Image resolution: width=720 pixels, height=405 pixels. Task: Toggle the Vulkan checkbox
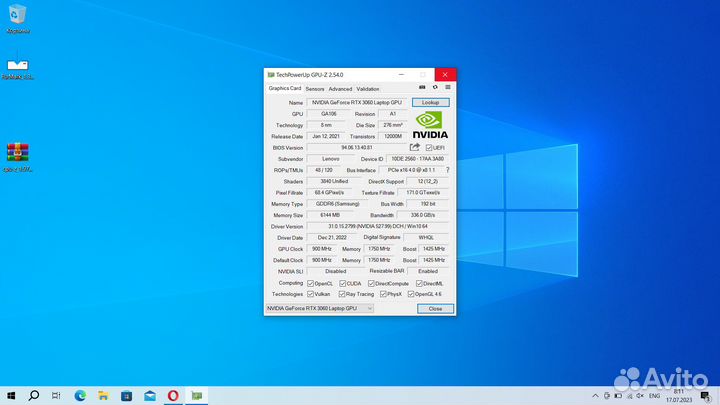point(311,294)
